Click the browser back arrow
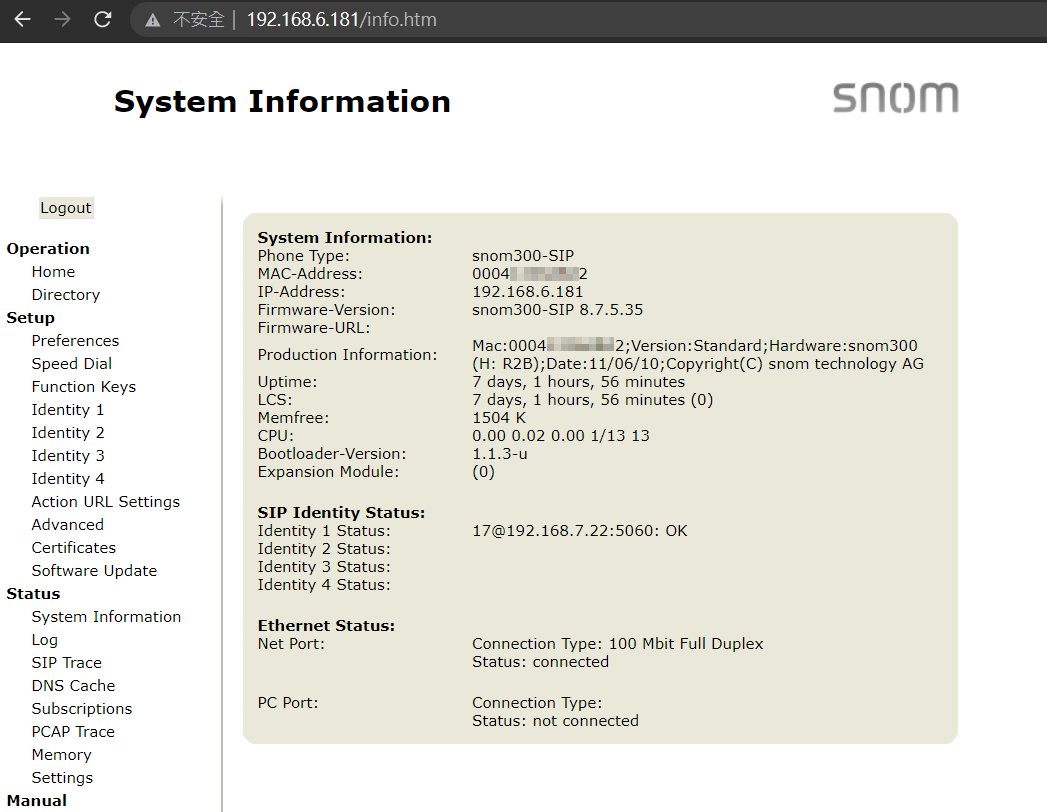 point(22,19)
